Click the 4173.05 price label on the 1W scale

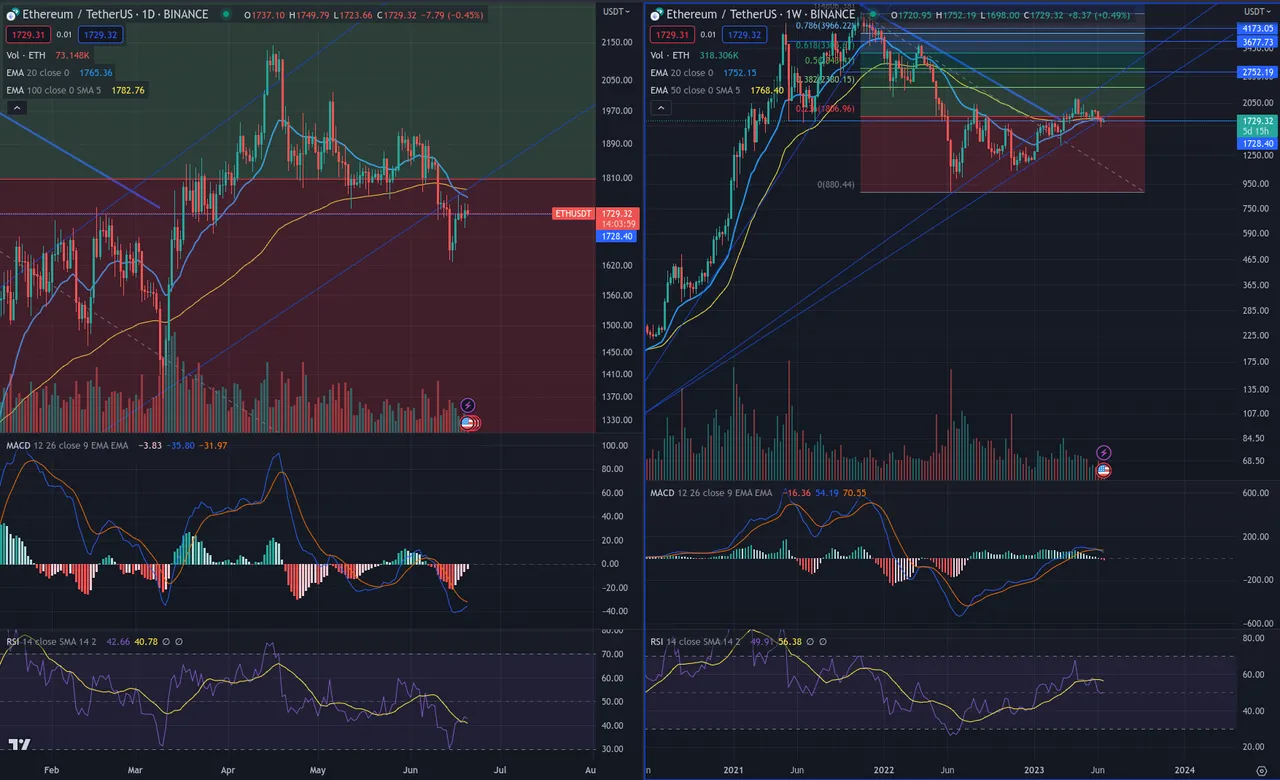point(1257,30)
